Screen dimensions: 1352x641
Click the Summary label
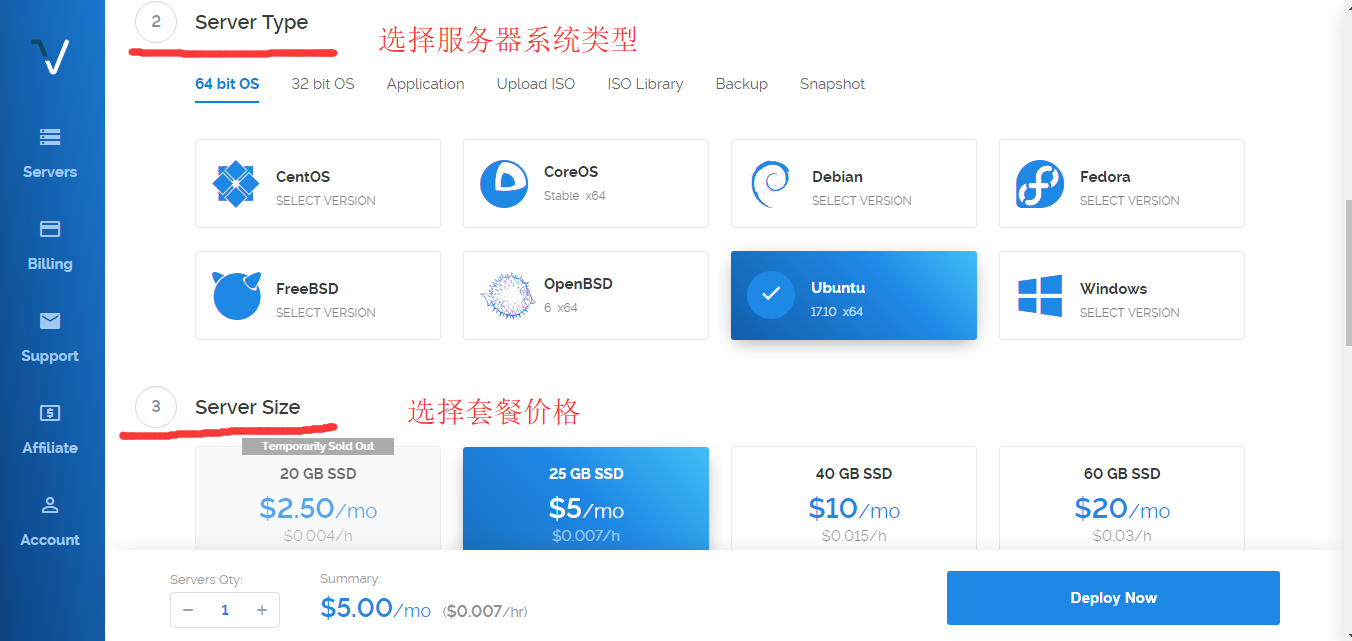click(350, 579)
